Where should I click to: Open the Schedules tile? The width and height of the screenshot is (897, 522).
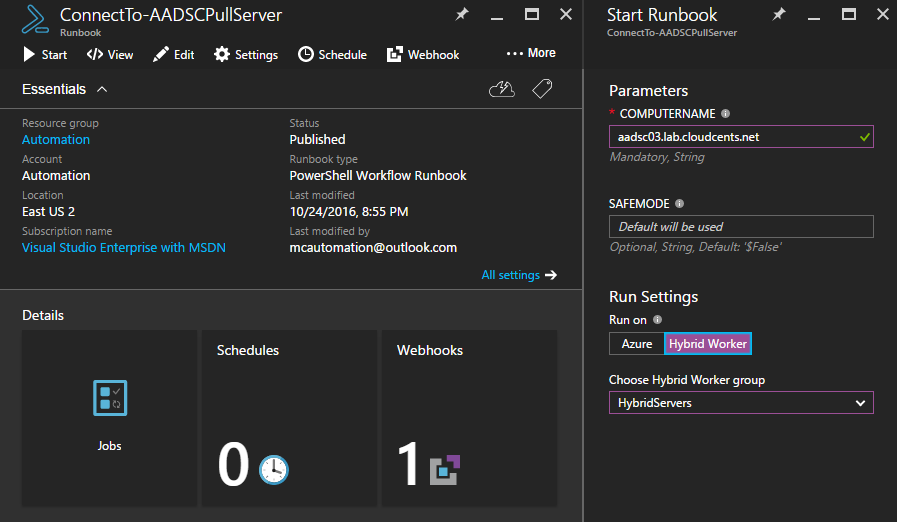coord(289,418)
